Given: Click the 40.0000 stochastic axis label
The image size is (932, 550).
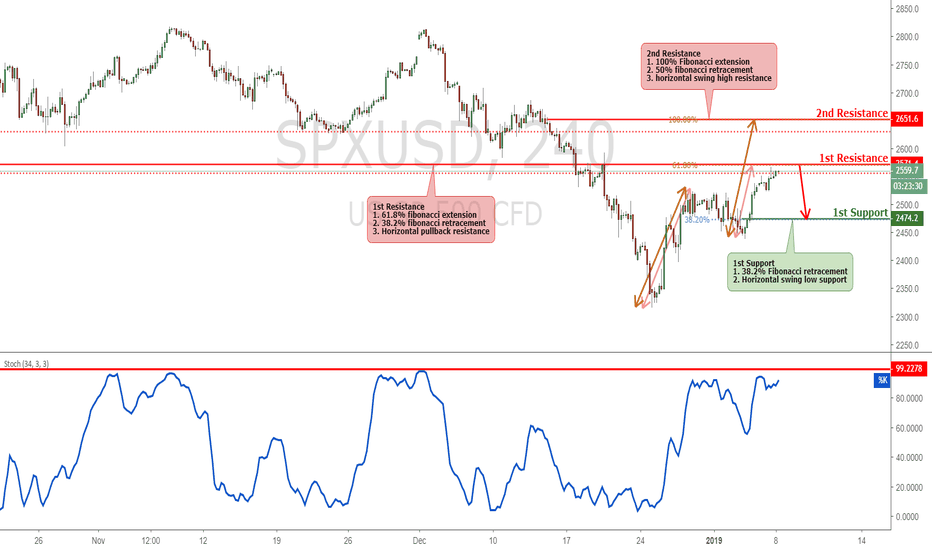Looking at the screenshot, I should click(x=909, y=458).
